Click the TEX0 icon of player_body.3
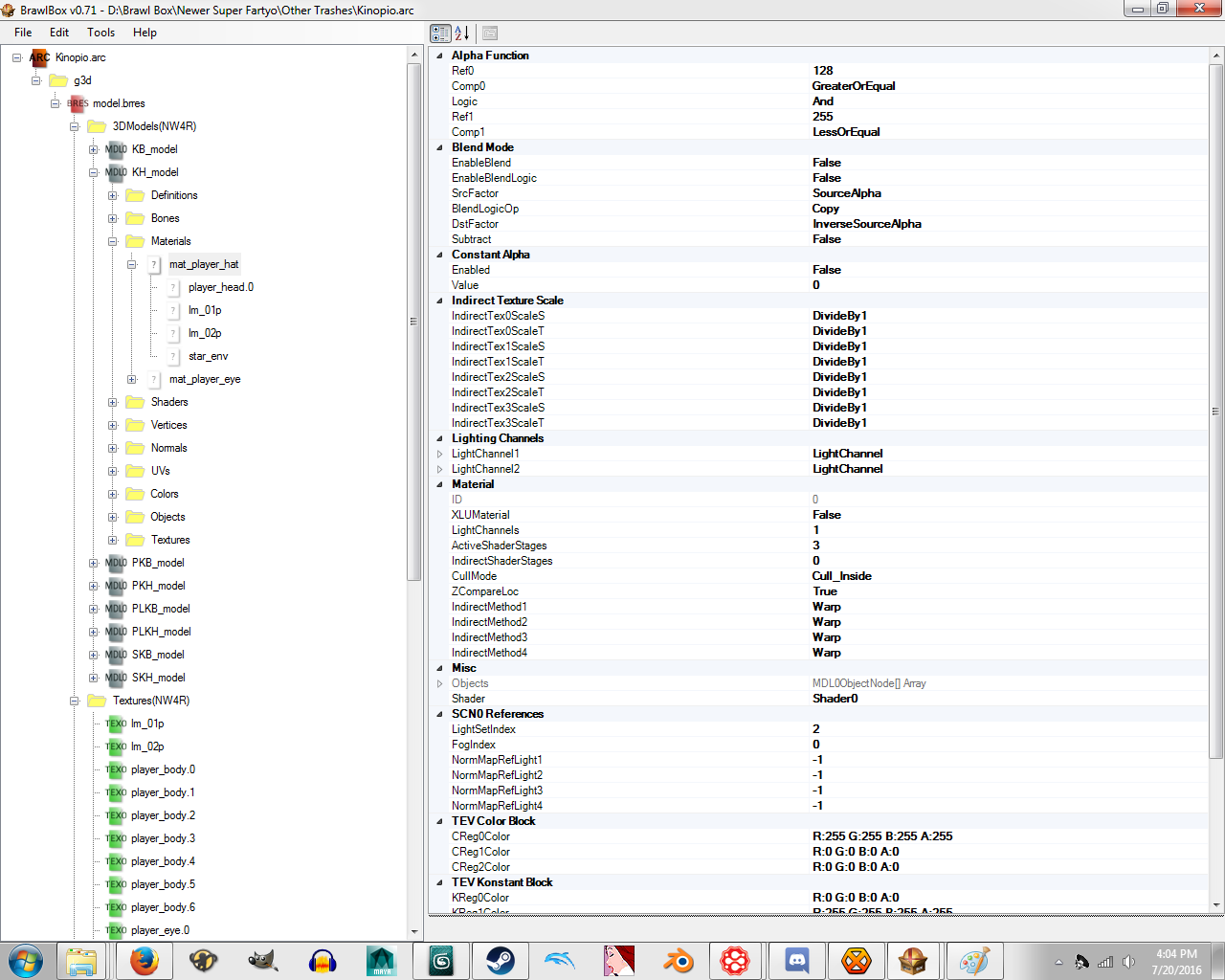The width and height of the screenshot is (1225, 980). coord(116,838)
